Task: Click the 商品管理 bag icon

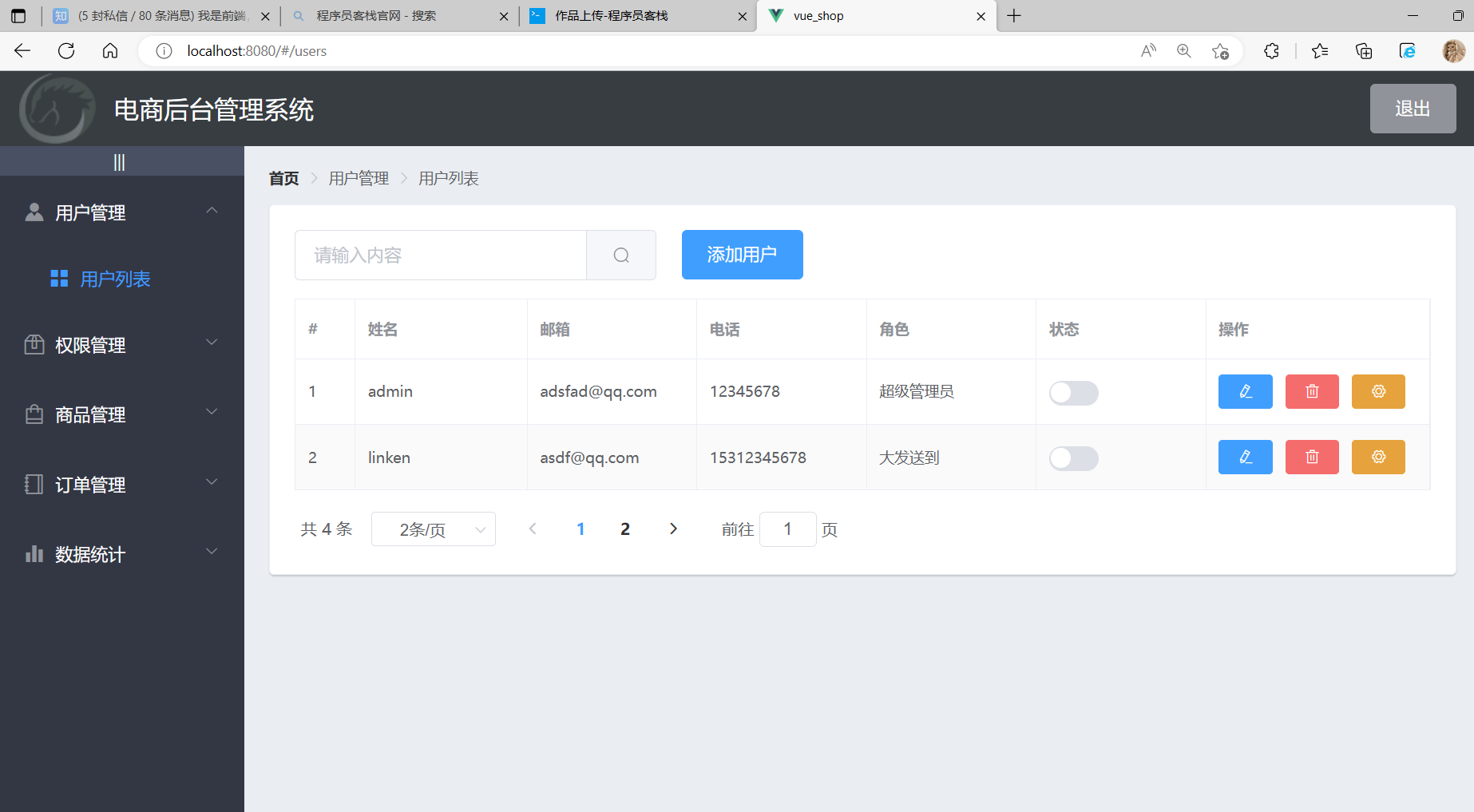Action: (x=34, y=414)
